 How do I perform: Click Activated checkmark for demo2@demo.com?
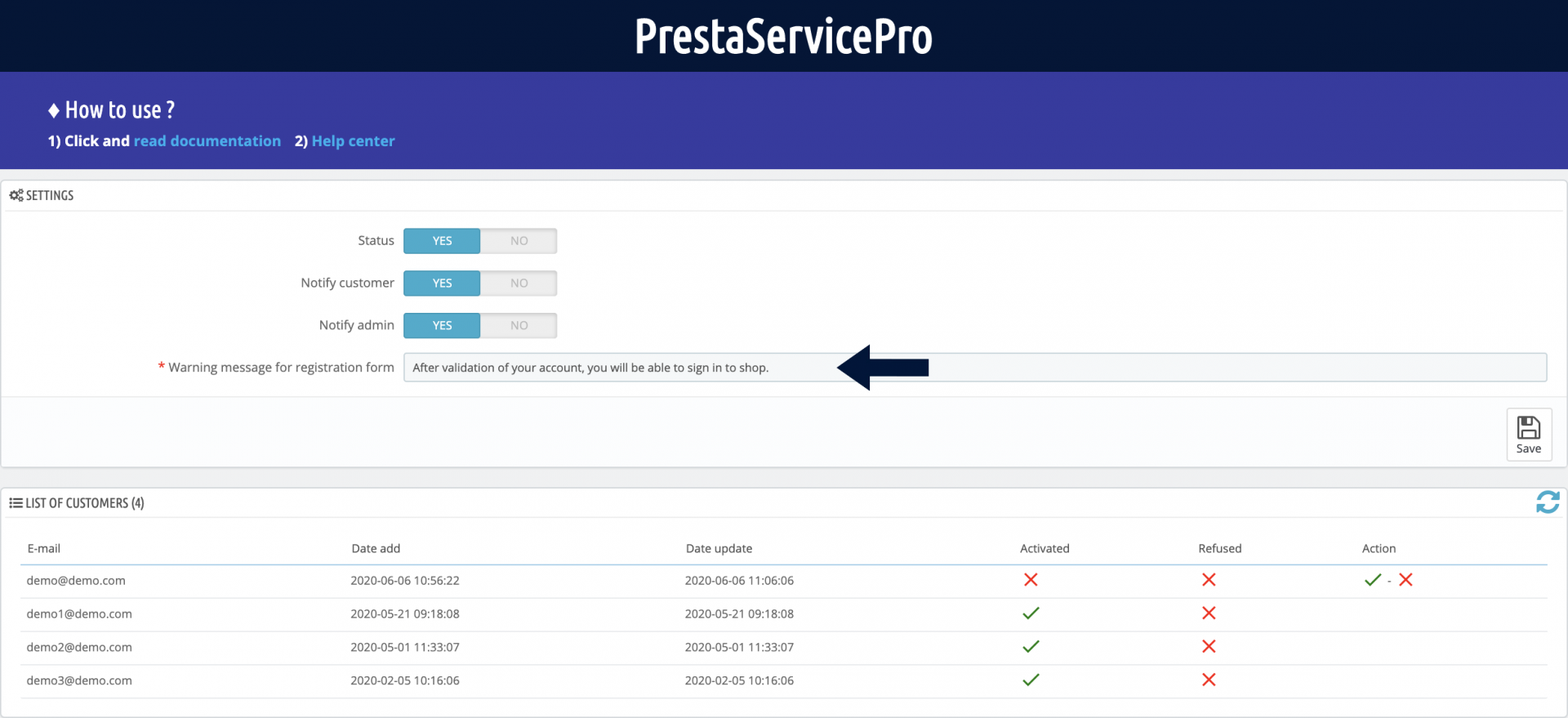pyautogui.click(x=1031, y=646)
